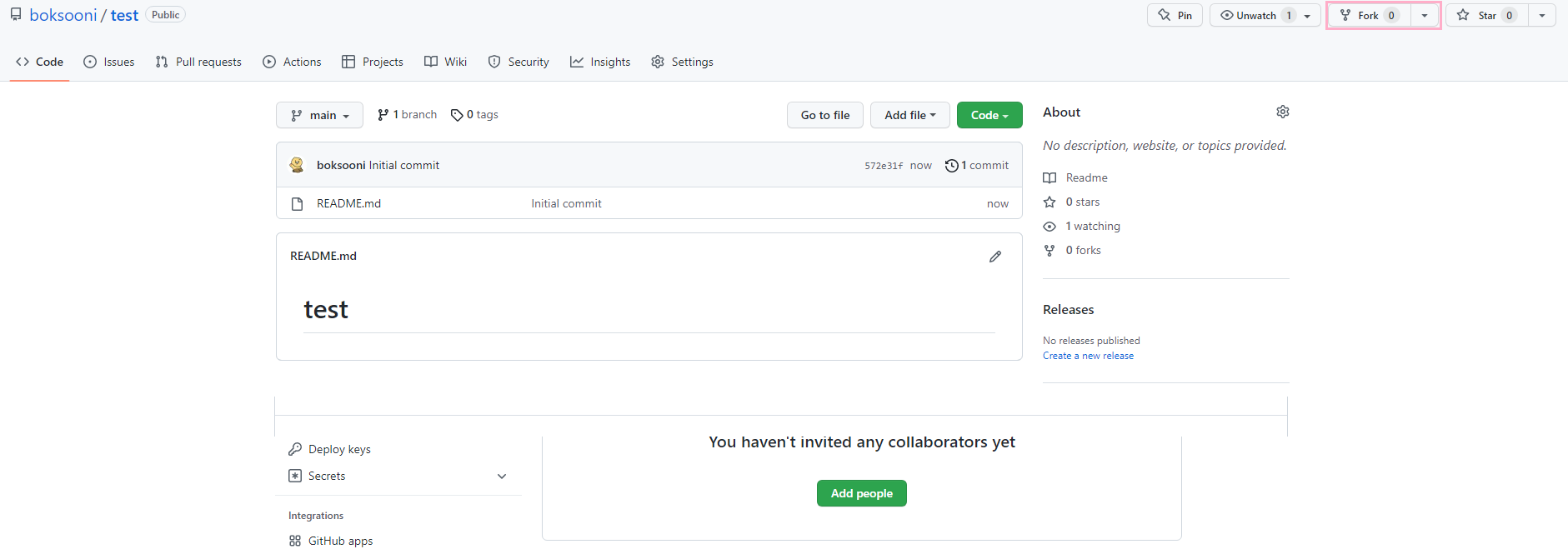Open the test repository link

(124, 15)
